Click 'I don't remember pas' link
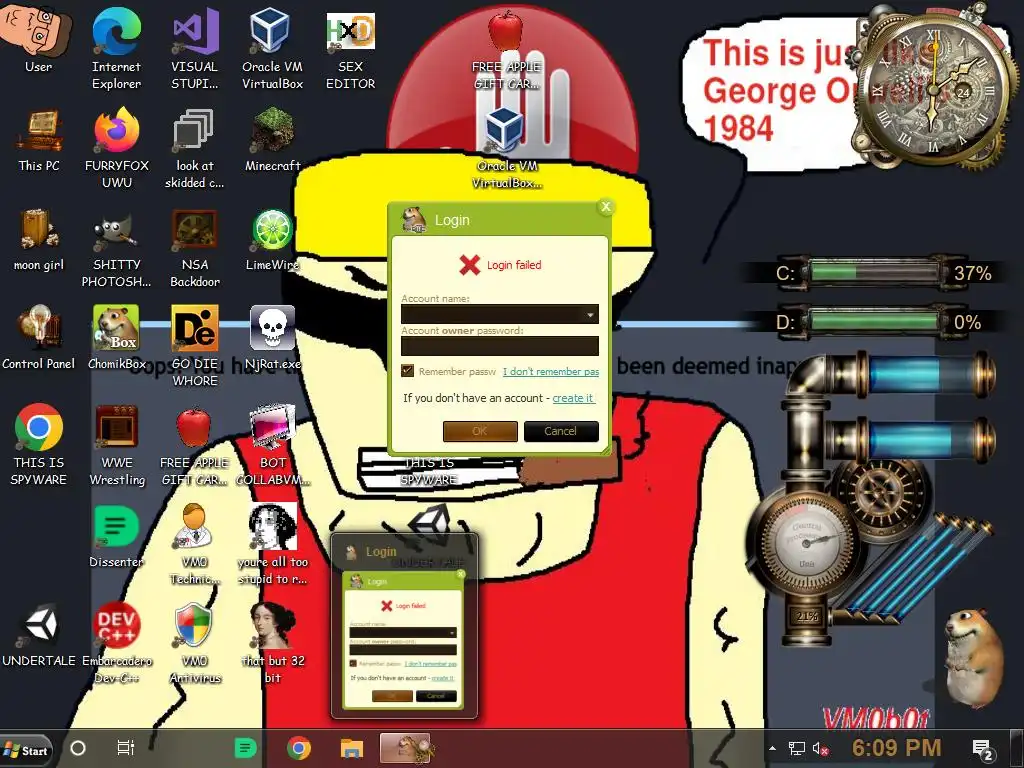The image size is (1024, 768). coord(551,371)
